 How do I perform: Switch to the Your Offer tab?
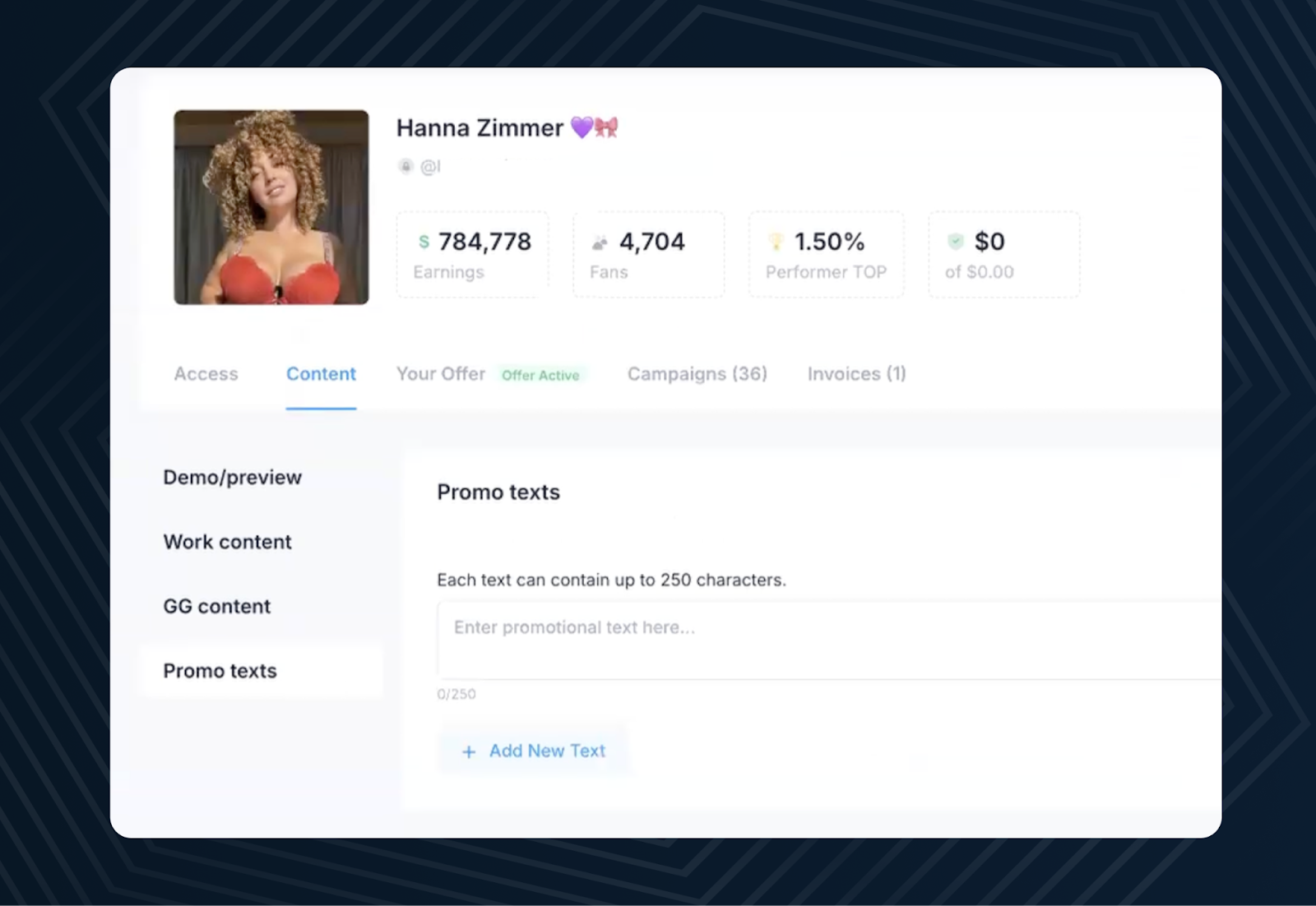pos(441,374)
